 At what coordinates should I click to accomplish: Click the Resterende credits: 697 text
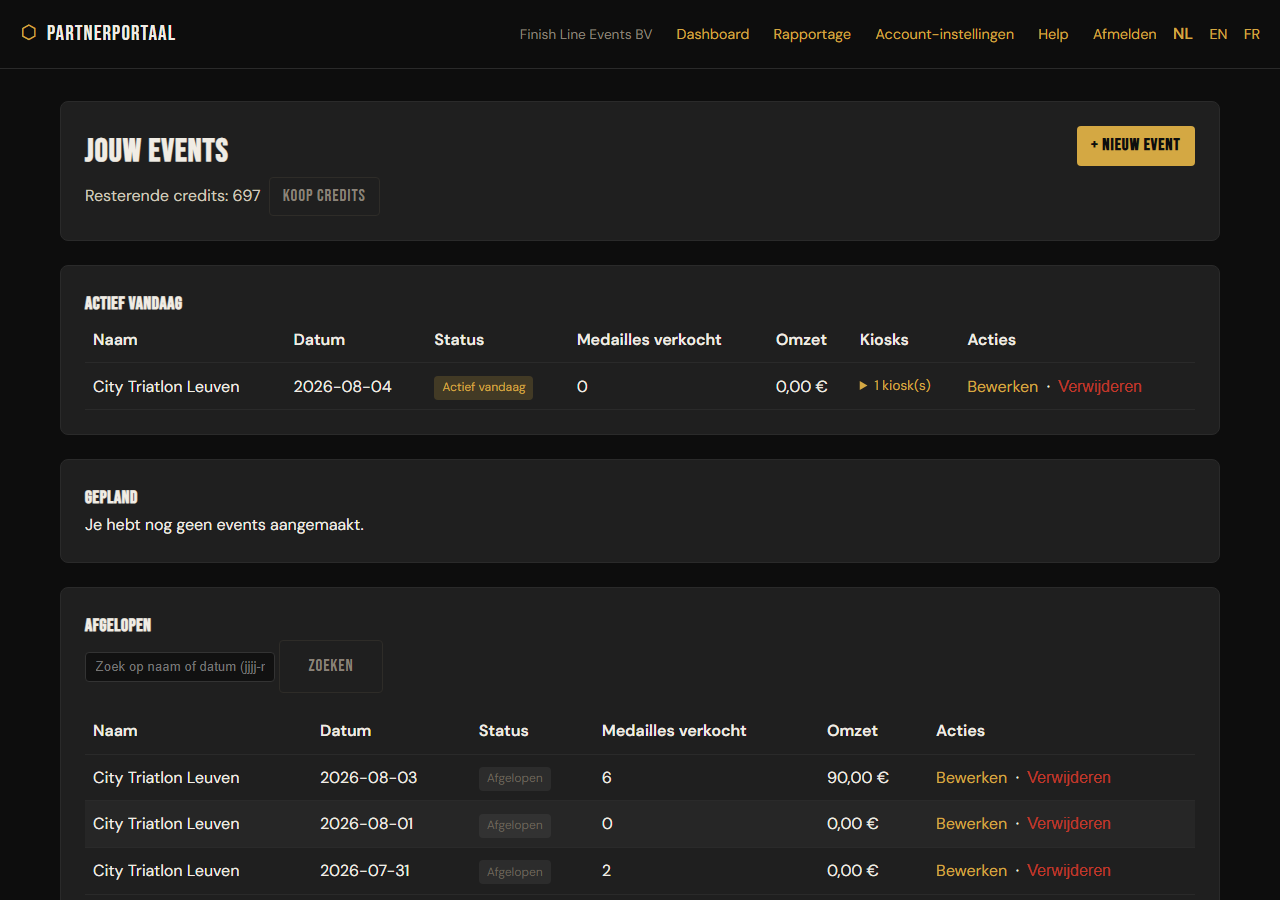pyautogui.click(x=173, y=196)
